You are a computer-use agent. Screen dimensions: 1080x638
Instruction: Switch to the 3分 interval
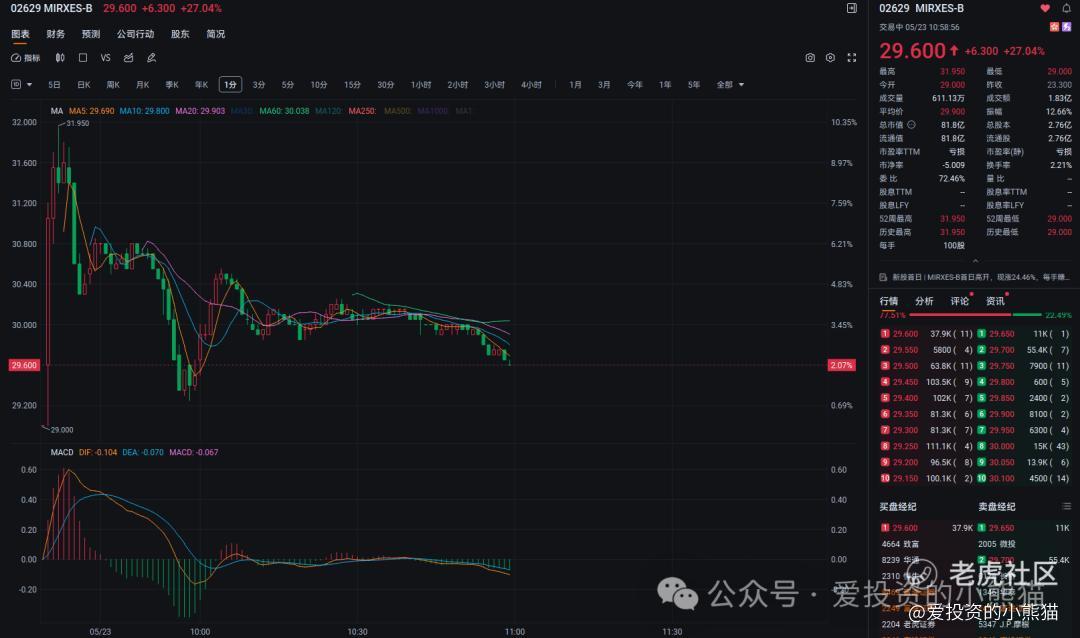(x=259, y=85)
